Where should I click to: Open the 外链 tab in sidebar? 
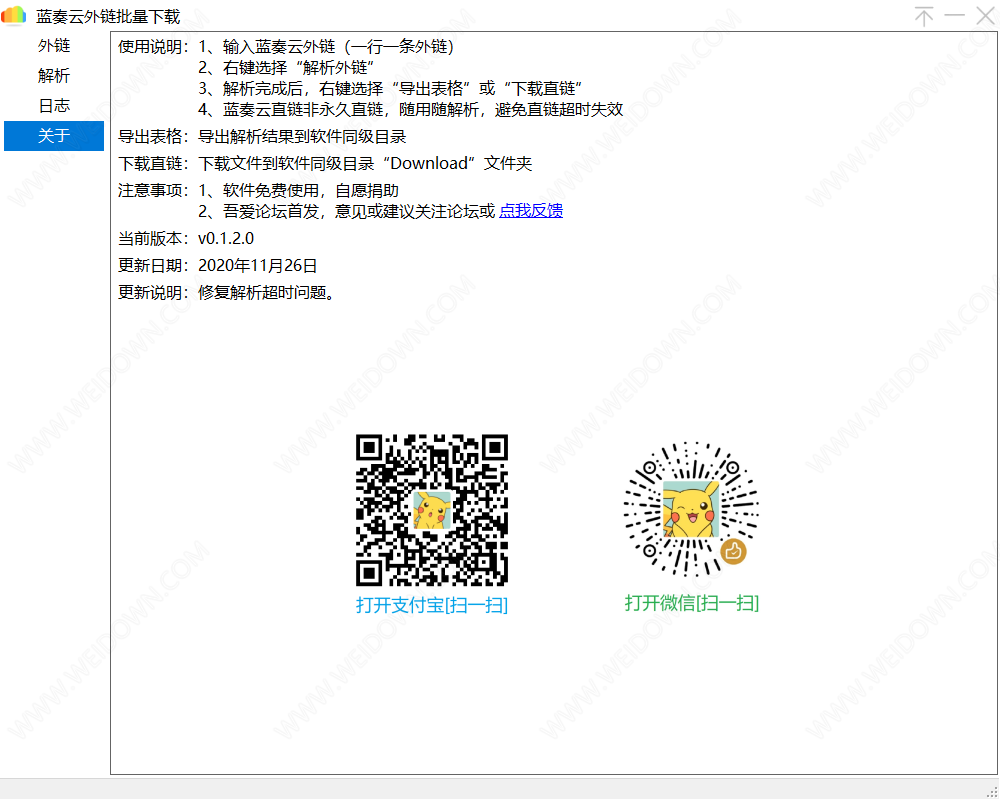pyautogui.click(x=54, y=46)
